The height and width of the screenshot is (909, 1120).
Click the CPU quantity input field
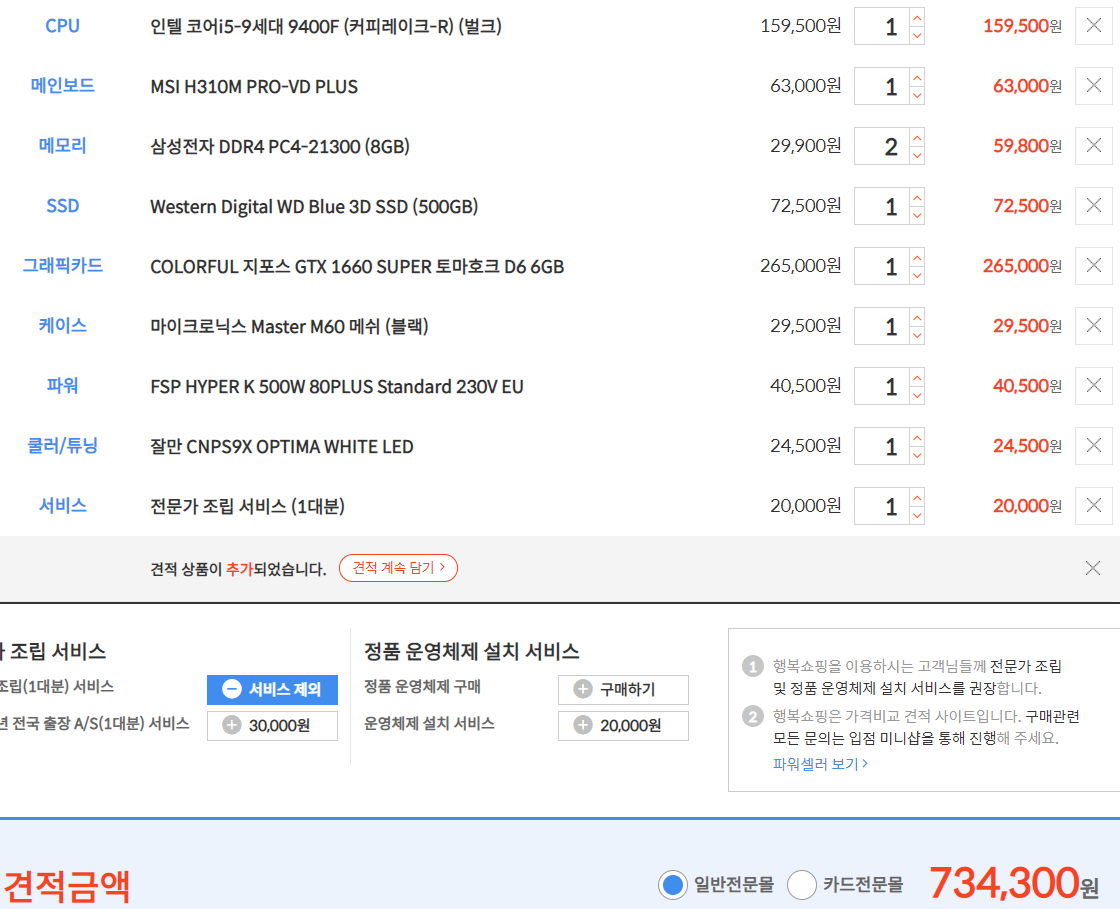click(x=882, y=26)
